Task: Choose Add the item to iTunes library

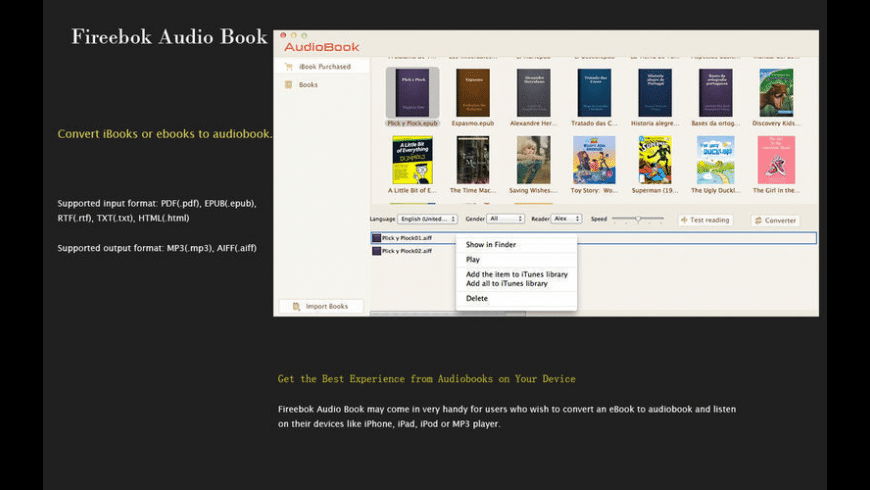Action: tap(517, 274)
